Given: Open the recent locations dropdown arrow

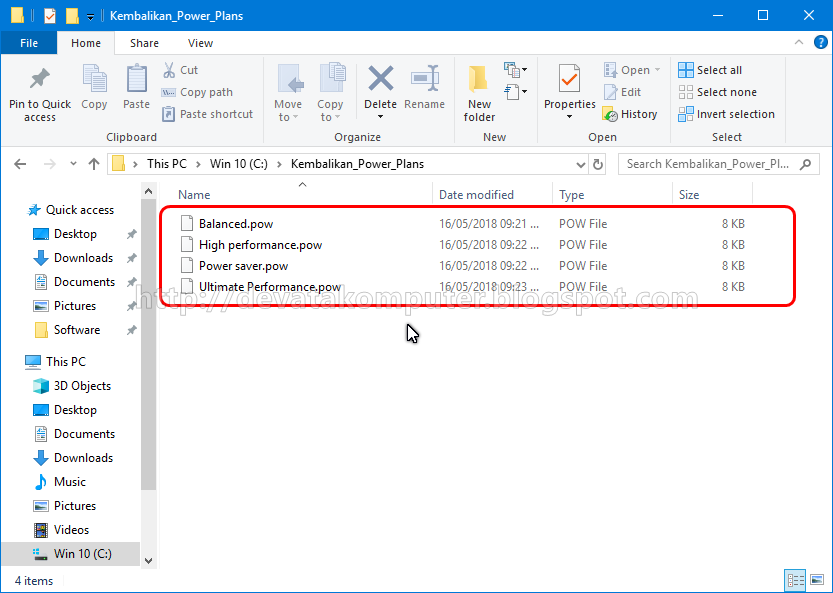Looking at the screenshot, I should 73,164.
